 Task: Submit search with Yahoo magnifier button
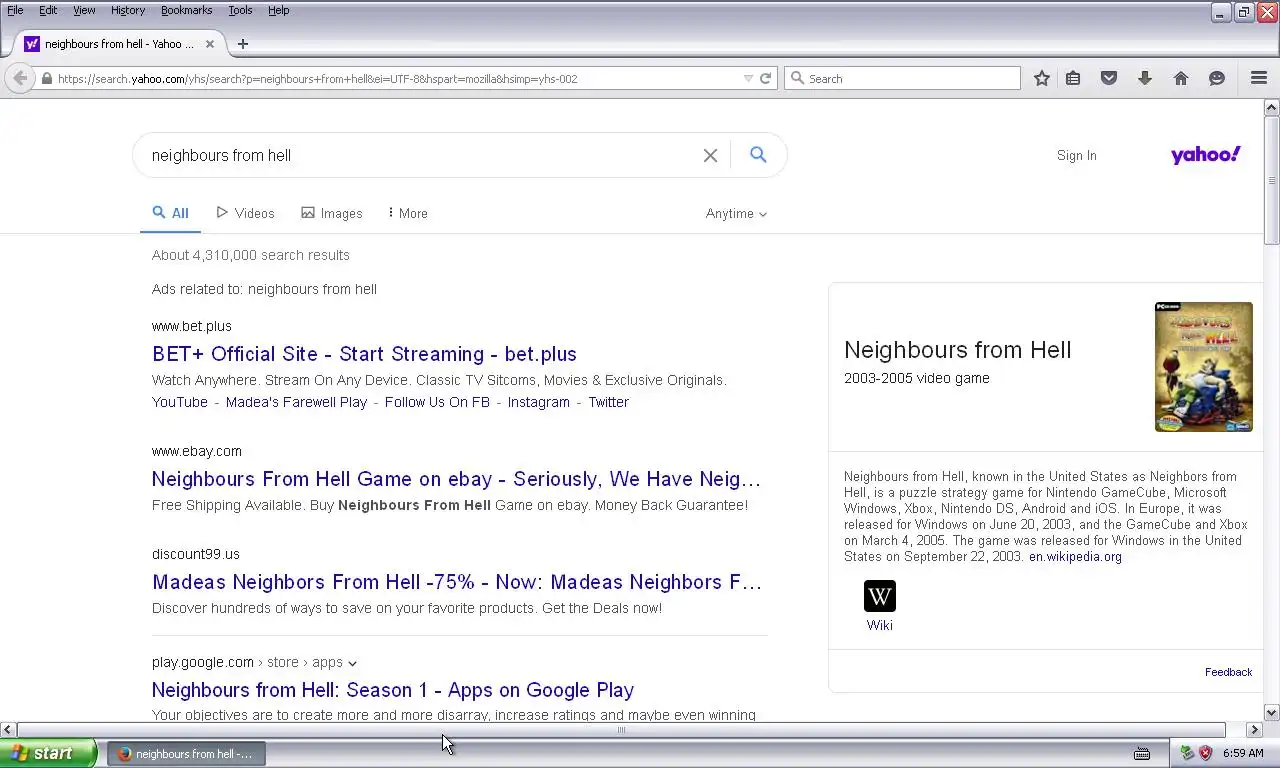758,155
